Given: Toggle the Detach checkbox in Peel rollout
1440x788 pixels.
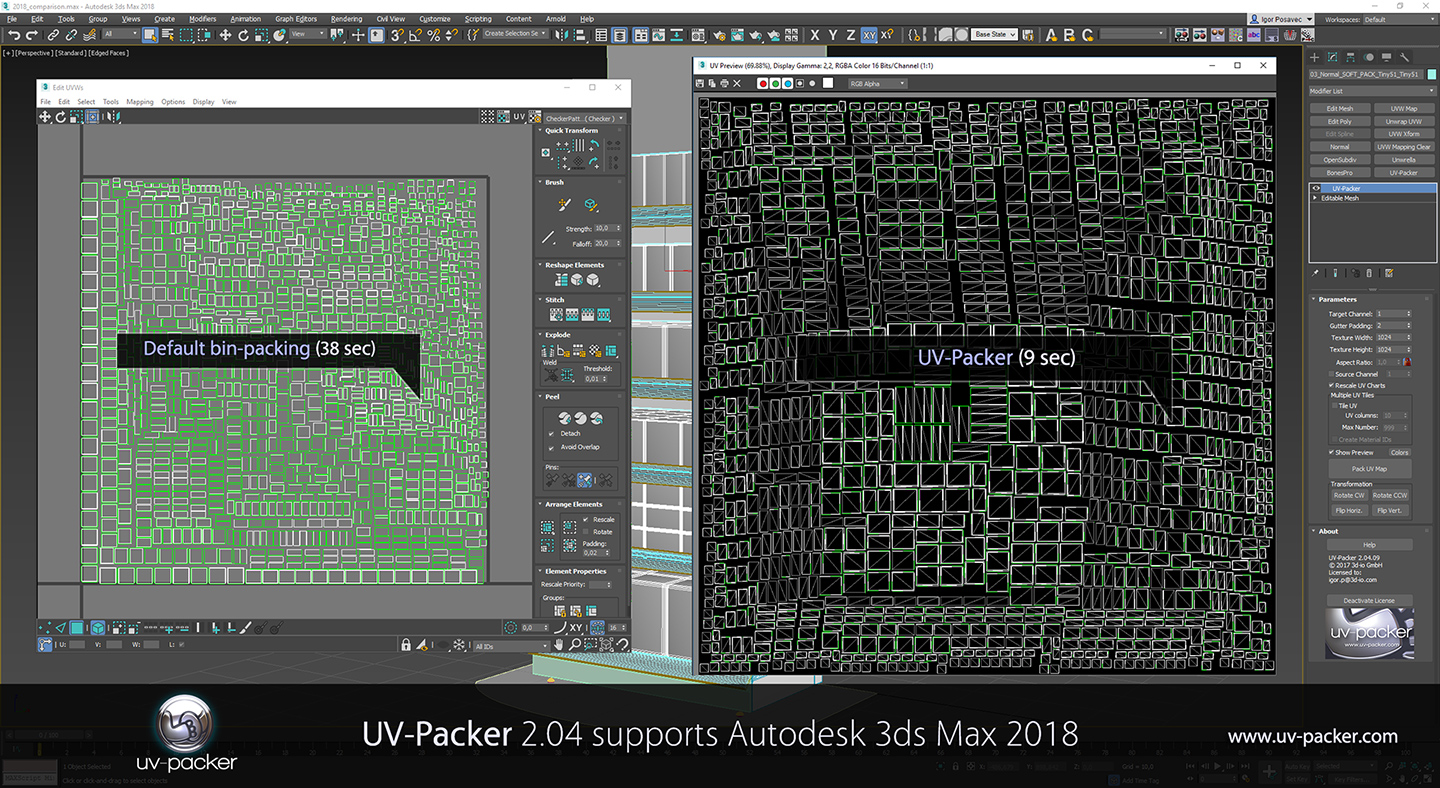Looking at the screenshot, I should click(551, 434).
